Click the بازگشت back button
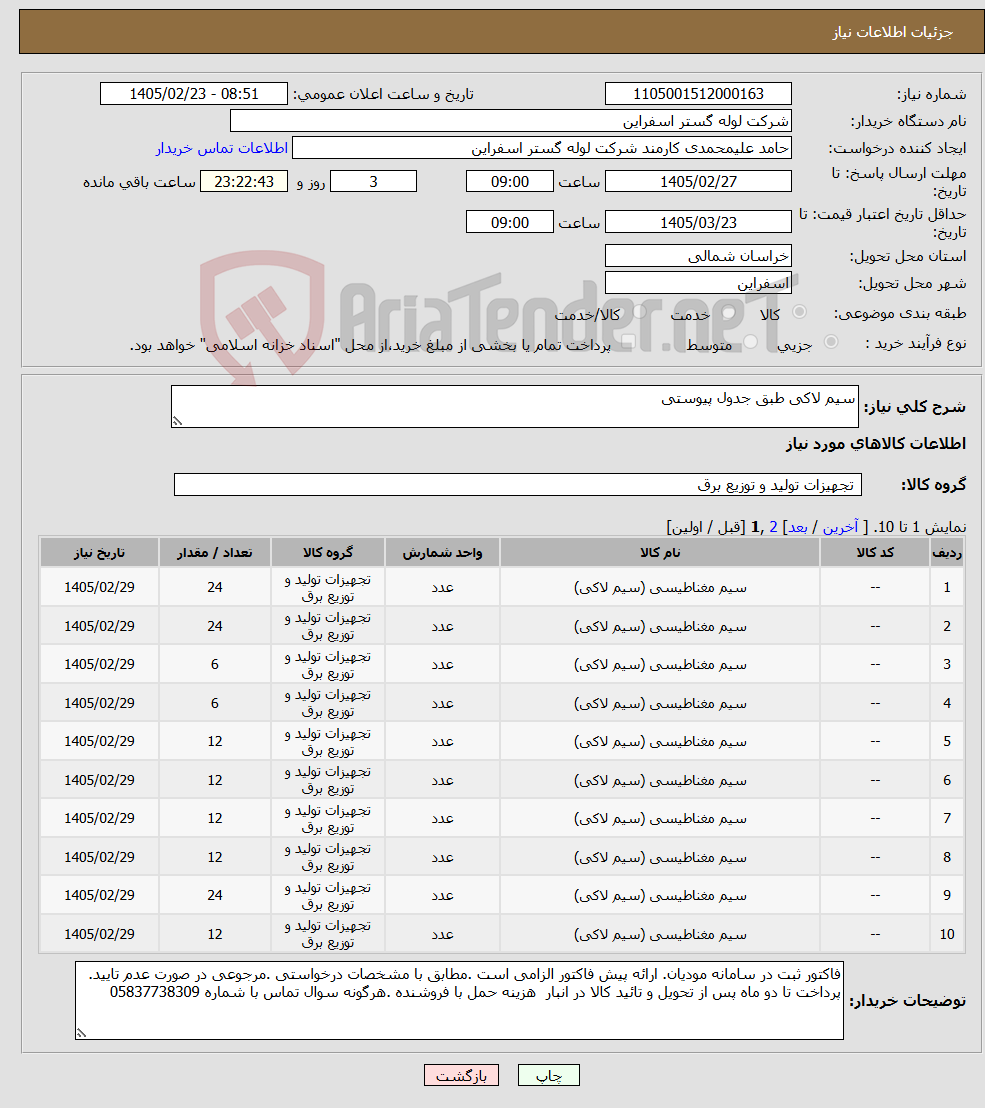Image resolution: width=985 pixels, height=1108 pixels. click(461, 1075)
